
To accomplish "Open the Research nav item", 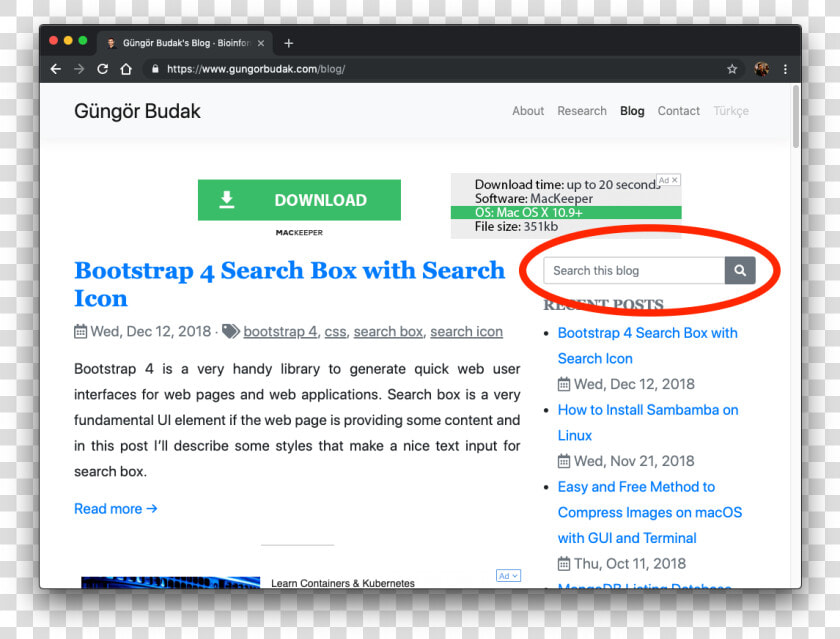I will 582,111.
